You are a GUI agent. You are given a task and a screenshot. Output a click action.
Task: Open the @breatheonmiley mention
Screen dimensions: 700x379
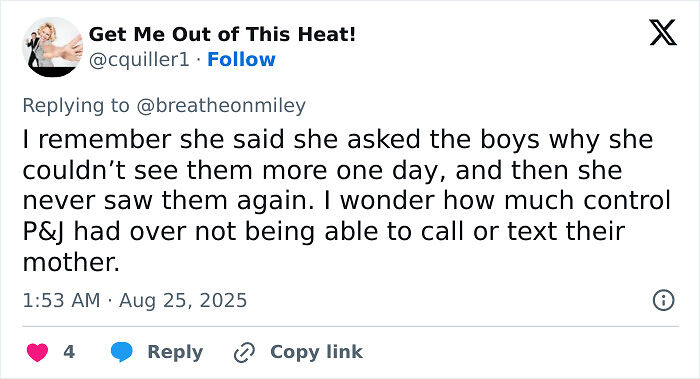coord(221,106)
